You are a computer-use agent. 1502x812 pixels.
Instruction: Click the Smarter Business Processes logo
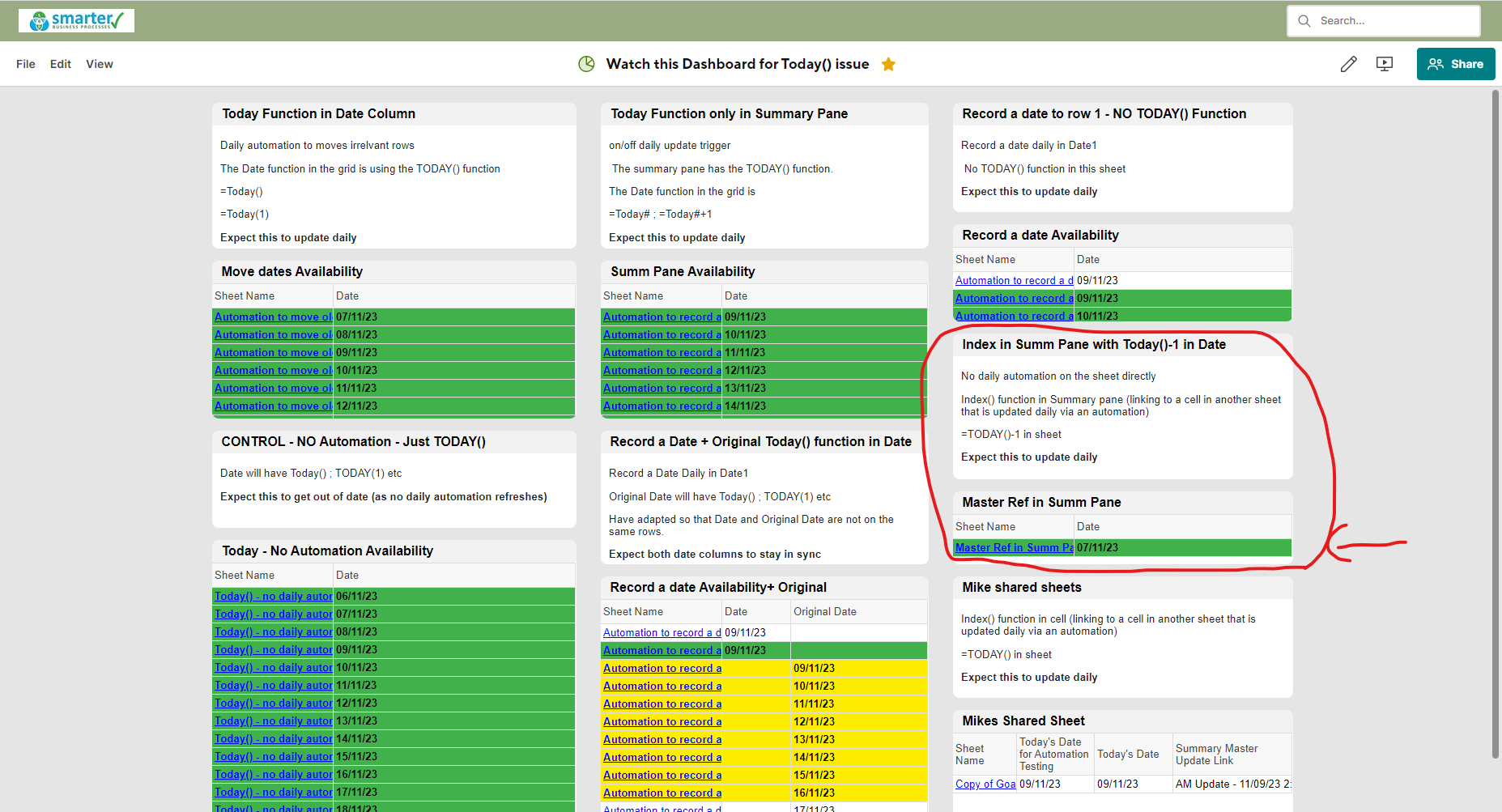(x=76, y=20)
